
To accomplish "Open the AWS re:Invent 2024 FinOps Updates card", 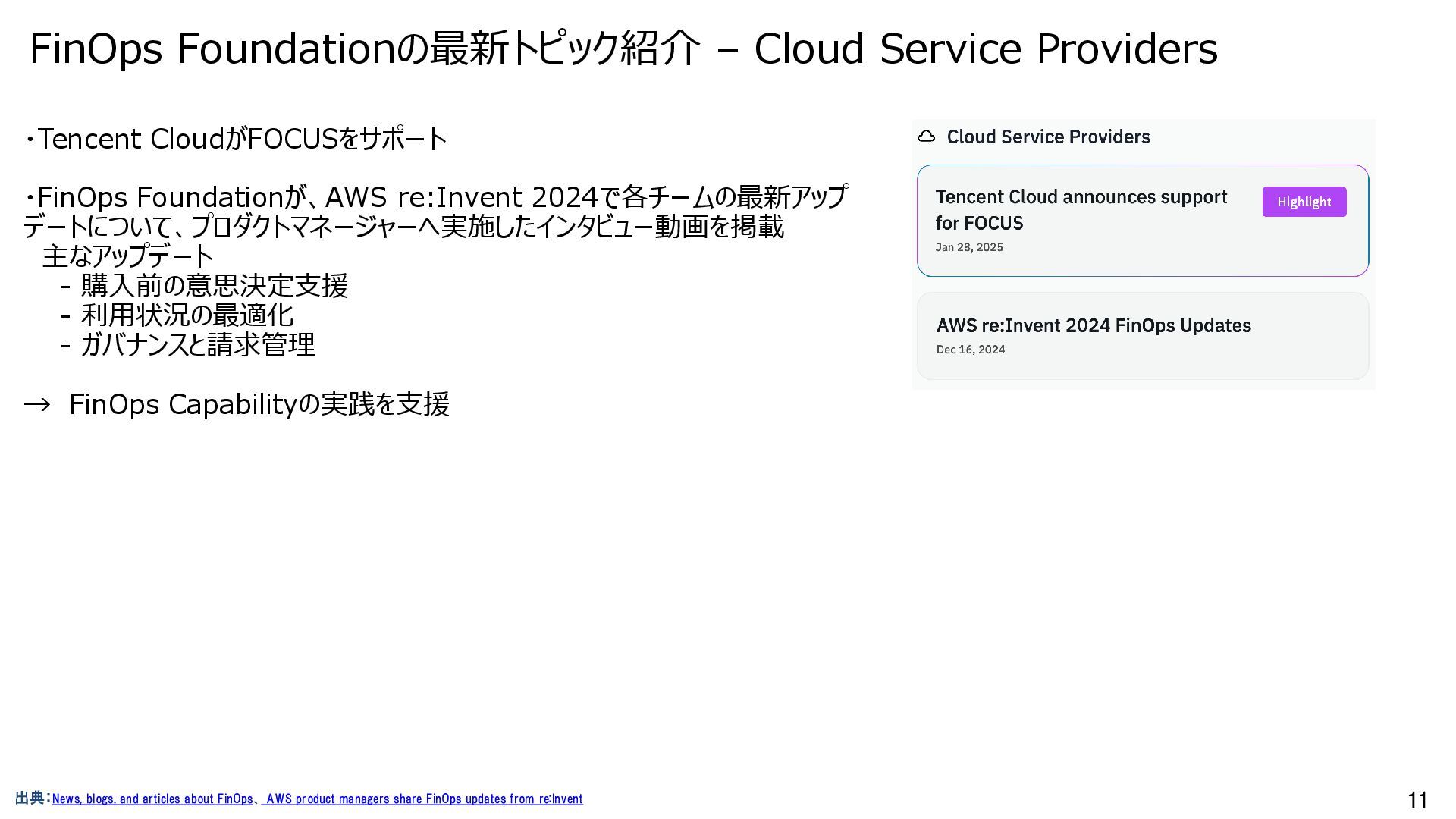I will coord(1143,336).
